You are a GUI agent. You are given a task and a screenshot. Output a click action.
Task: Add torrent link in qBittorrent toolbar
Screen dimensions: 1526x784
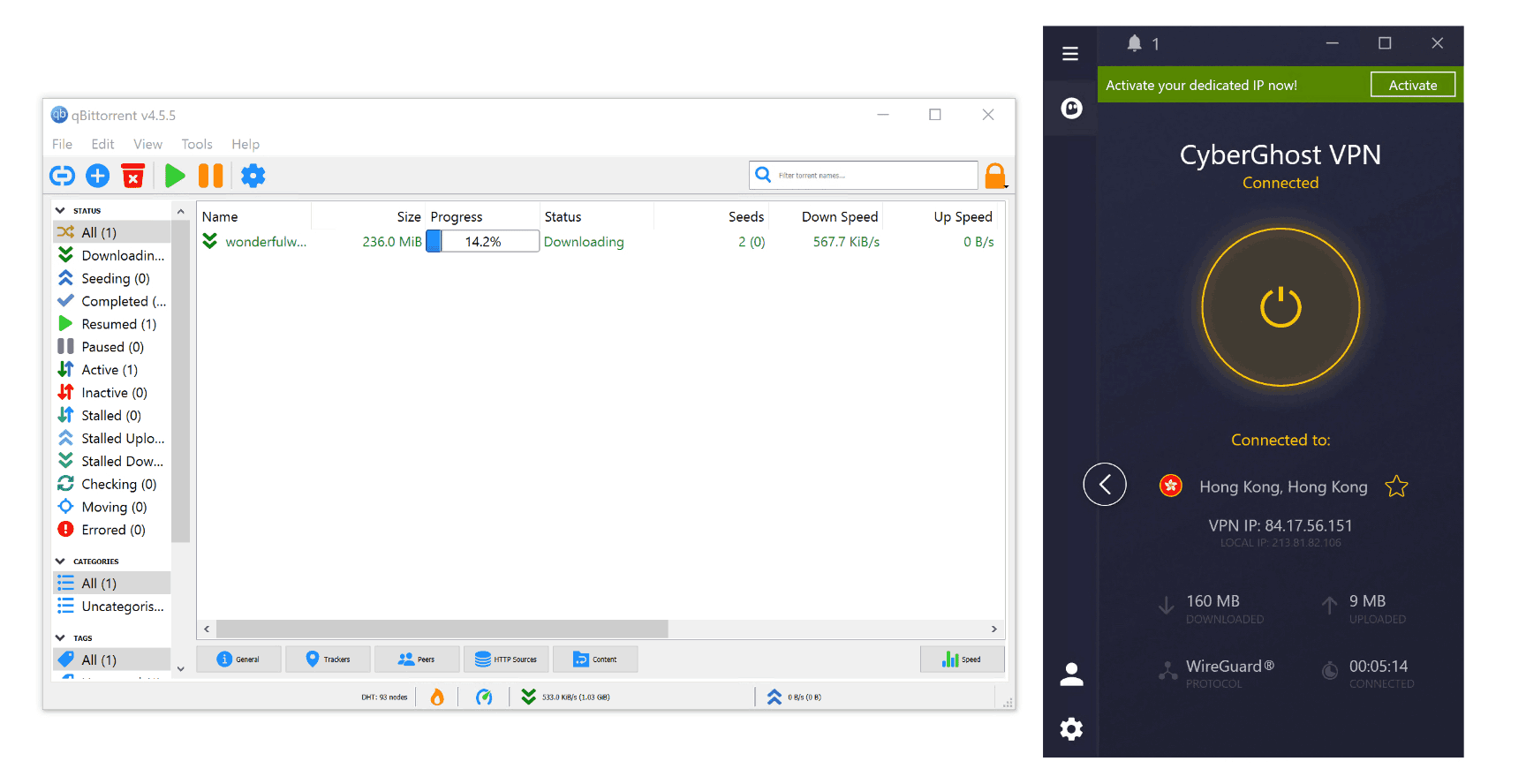62,176
